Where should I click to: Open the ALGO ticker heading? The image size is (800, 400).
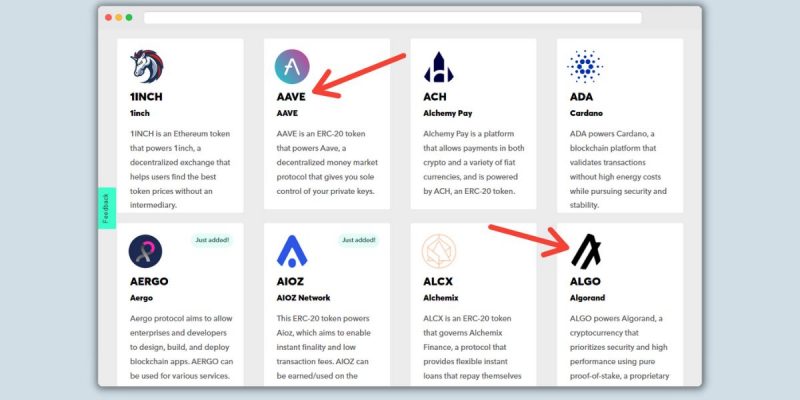(585, 281)
